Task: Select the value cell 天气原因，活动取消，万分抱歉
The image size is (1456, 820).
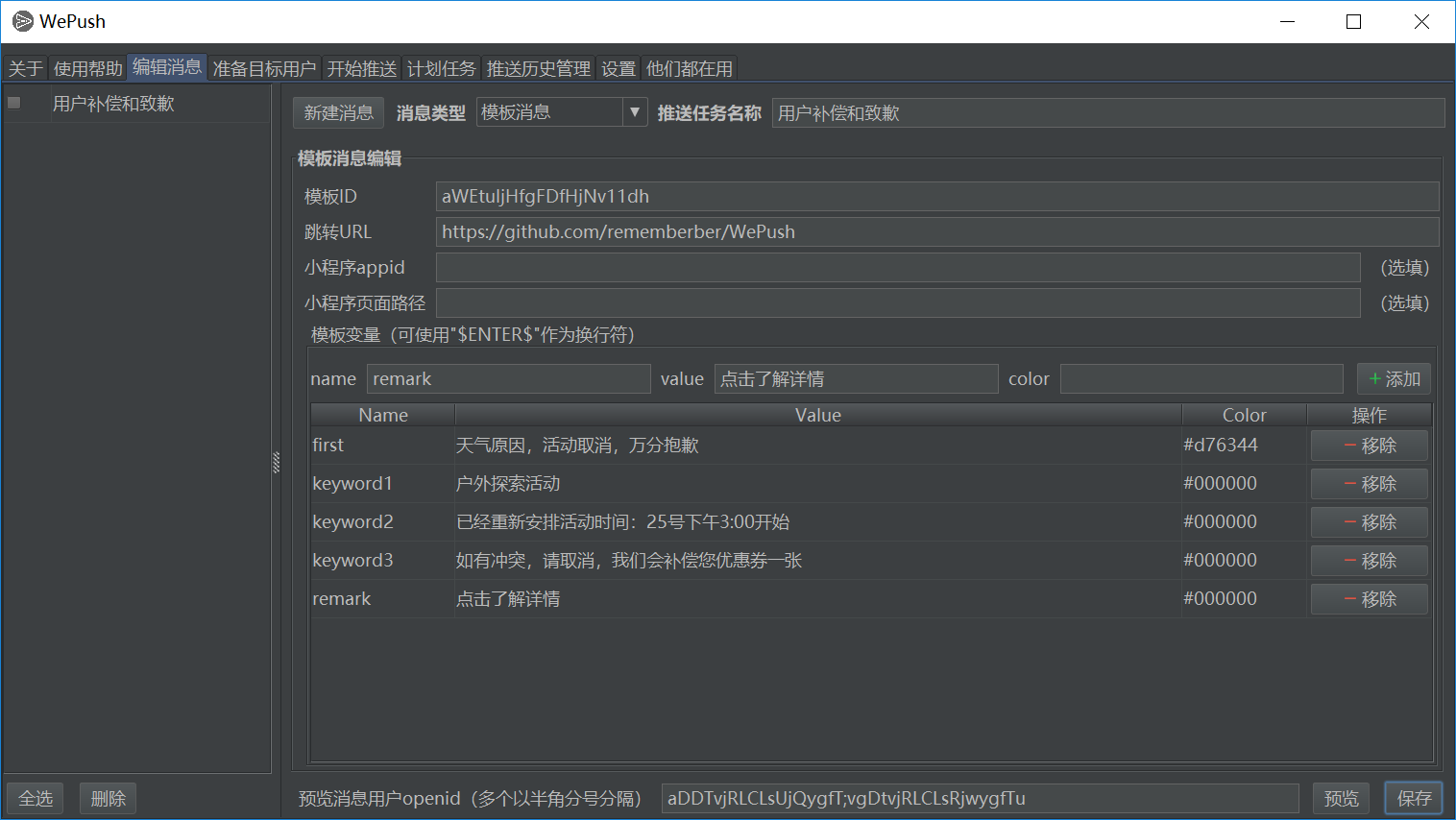Action: tap(818, 445)
